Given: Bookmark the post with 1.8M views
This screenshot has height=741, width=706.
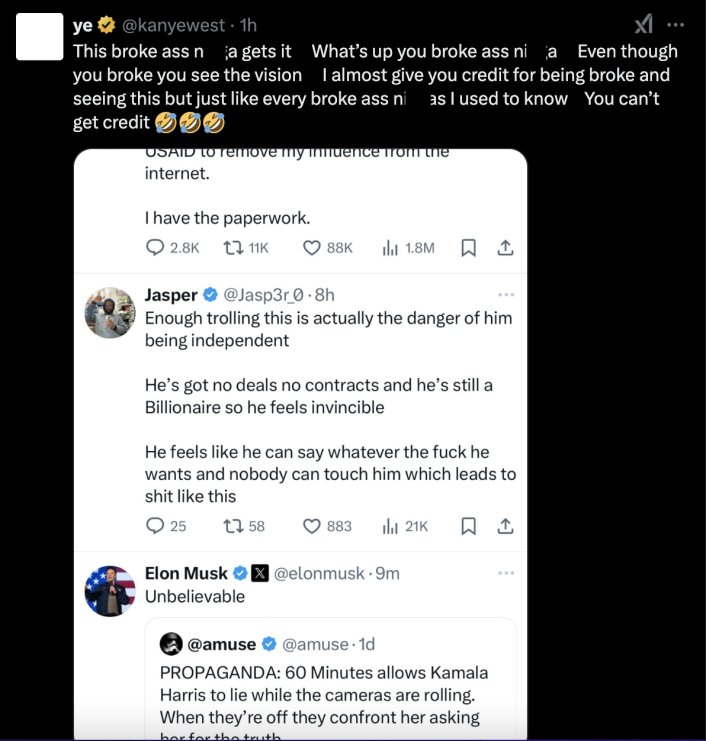Looking at the screenshot, I should pos(468,247).
